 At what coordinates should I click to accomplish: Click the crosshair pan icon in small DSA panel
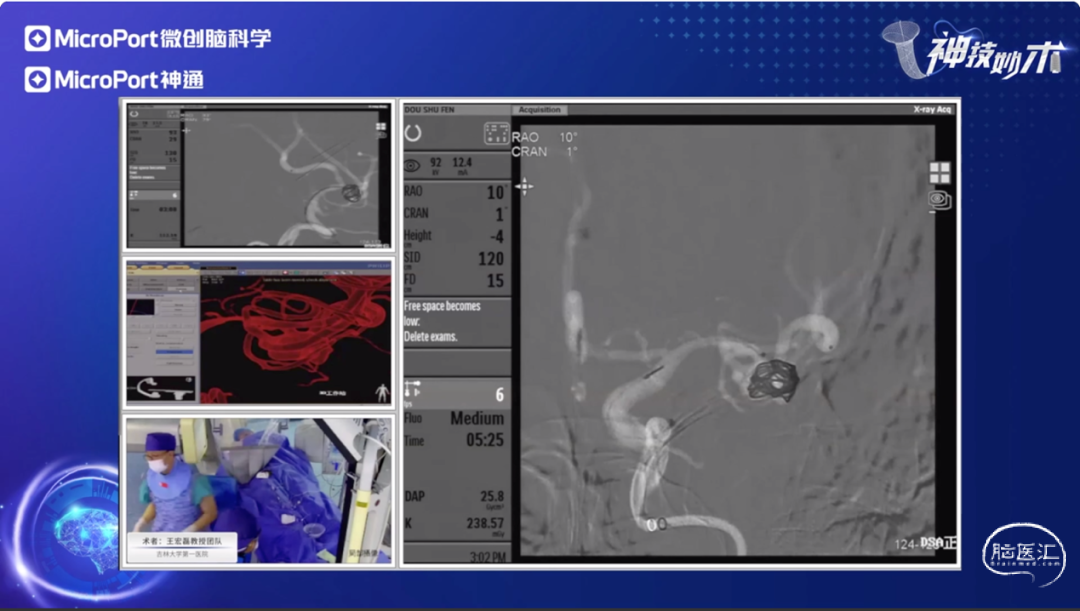186,130
